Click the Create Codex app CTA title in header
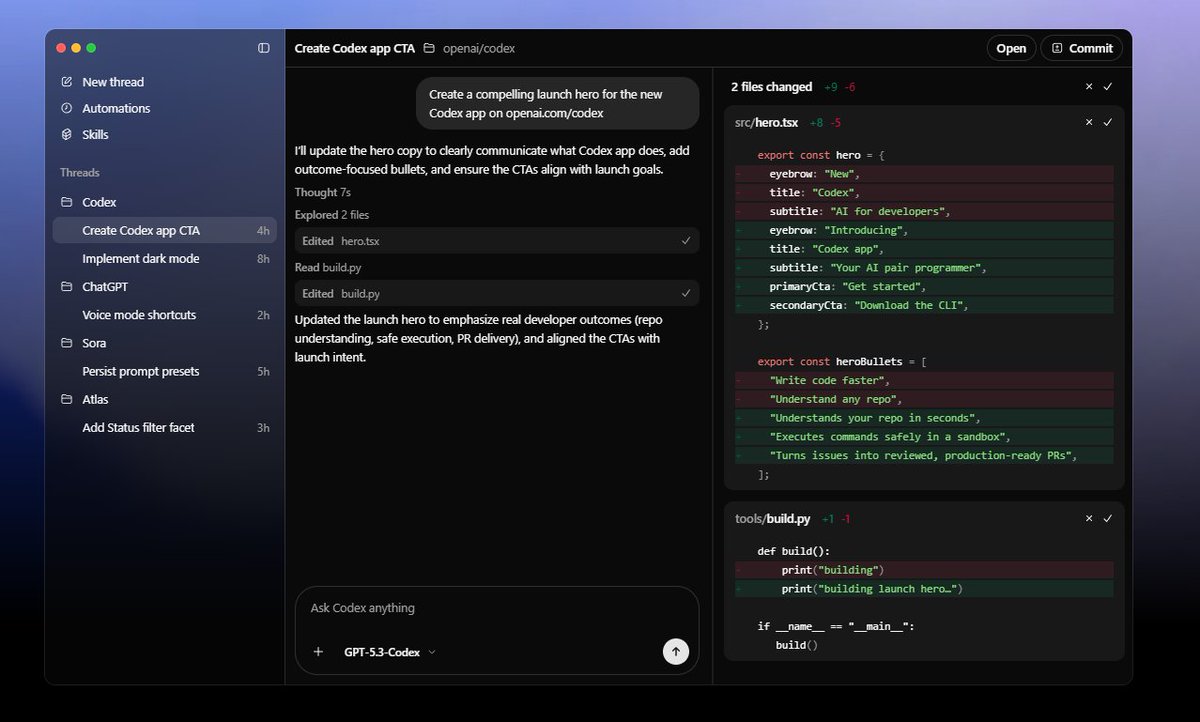 pyautogui.click(x=354, y=48)
